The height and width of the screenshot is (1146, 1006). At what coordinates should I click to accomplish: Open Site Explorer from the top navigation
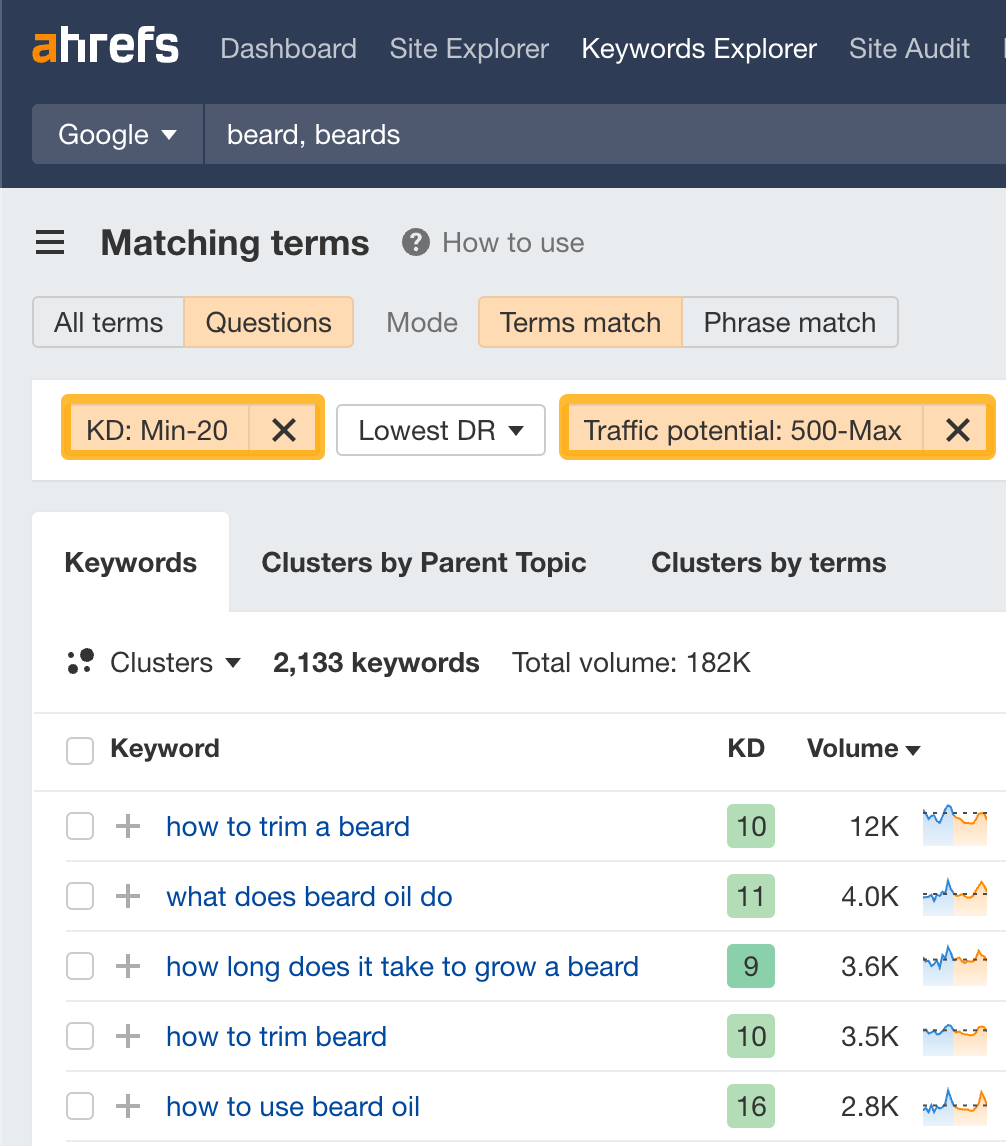[469, 48]
